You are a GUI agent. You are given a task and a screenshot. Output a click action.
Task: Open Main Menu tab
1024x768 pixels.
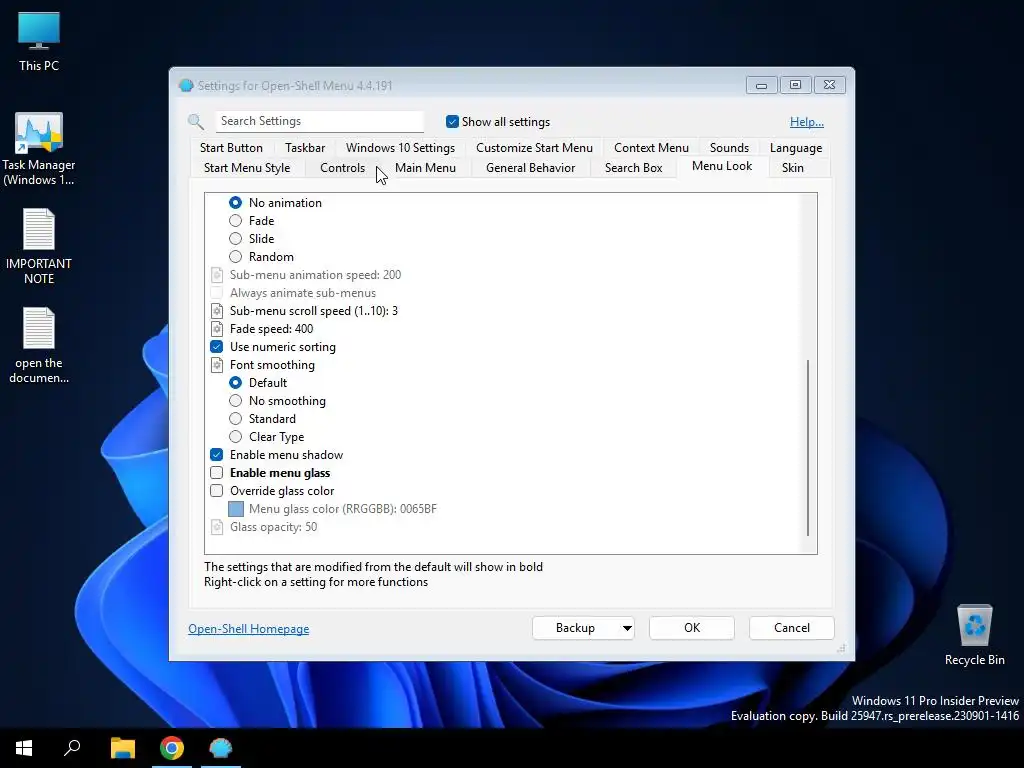pyautogui.click(x=425, y=168)
